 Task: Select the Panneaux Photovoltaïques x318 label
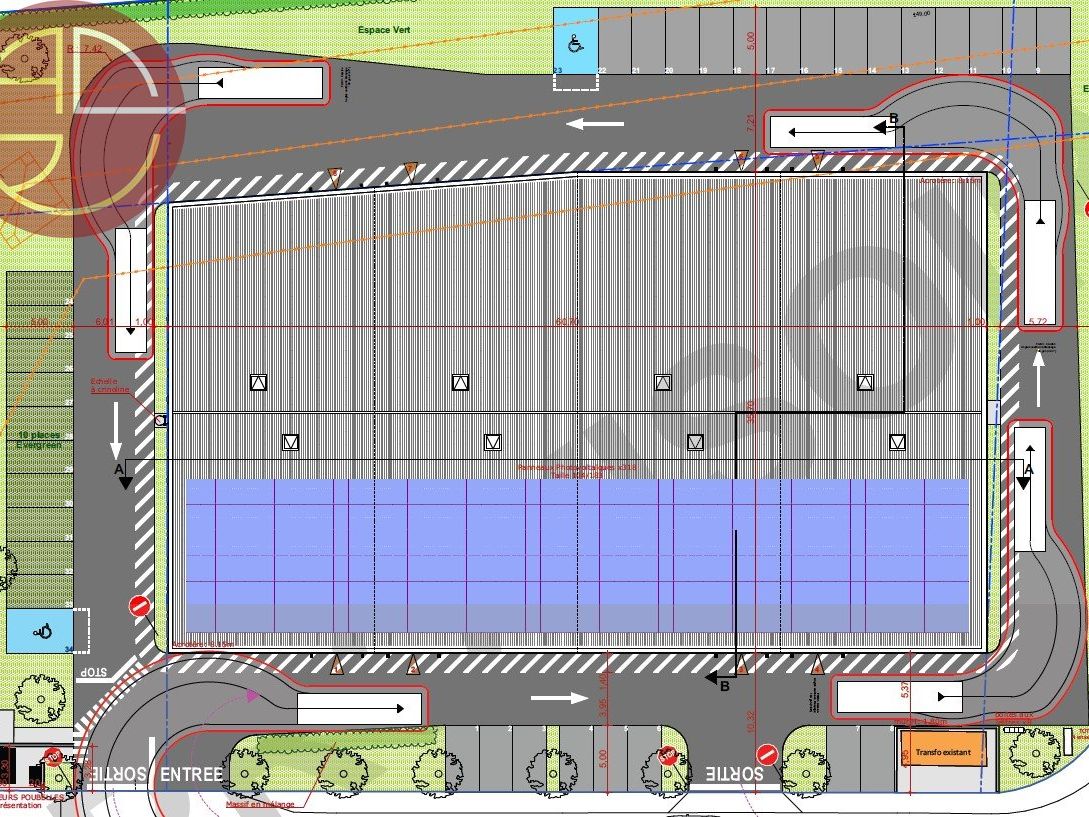(576, 471)
